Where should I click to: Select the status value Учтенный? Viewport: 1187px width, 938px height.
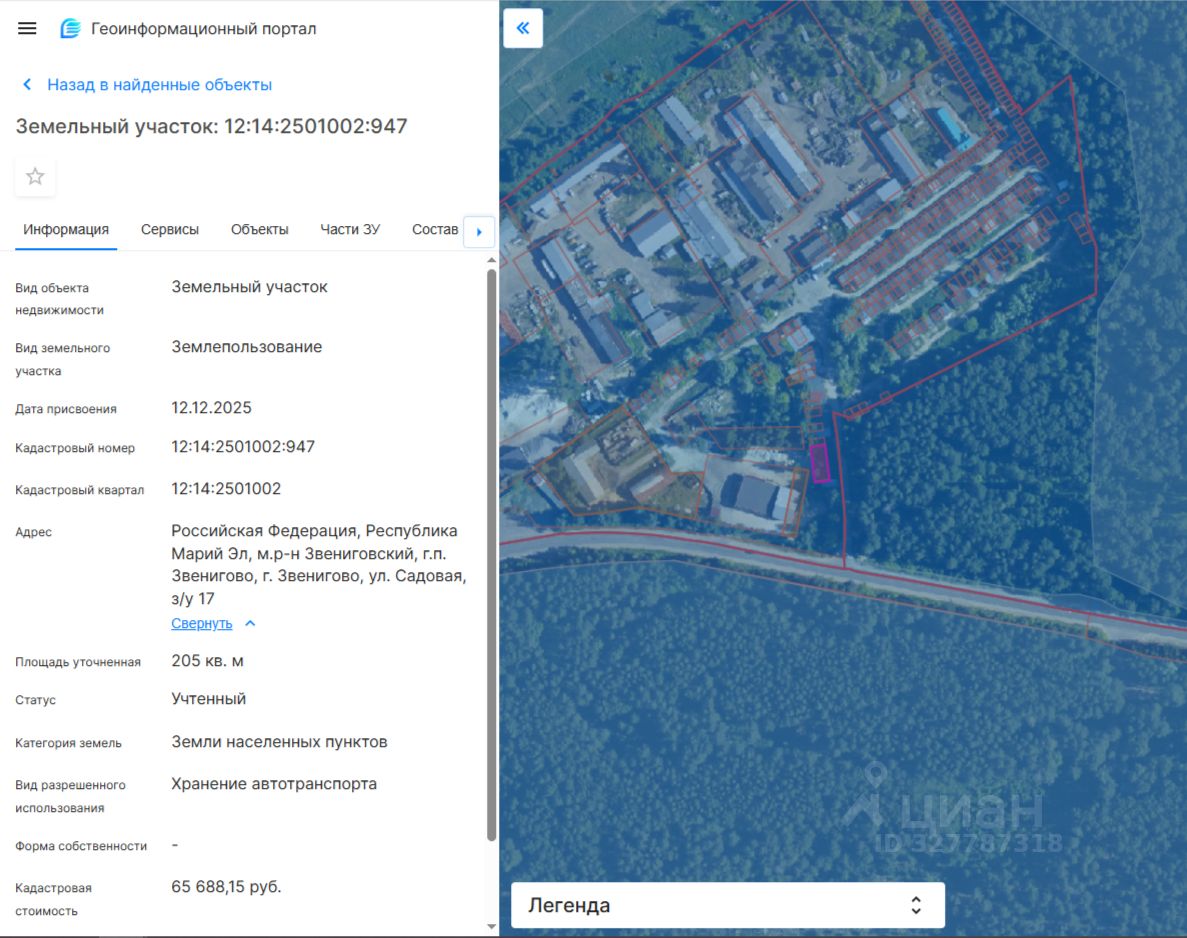208,699
